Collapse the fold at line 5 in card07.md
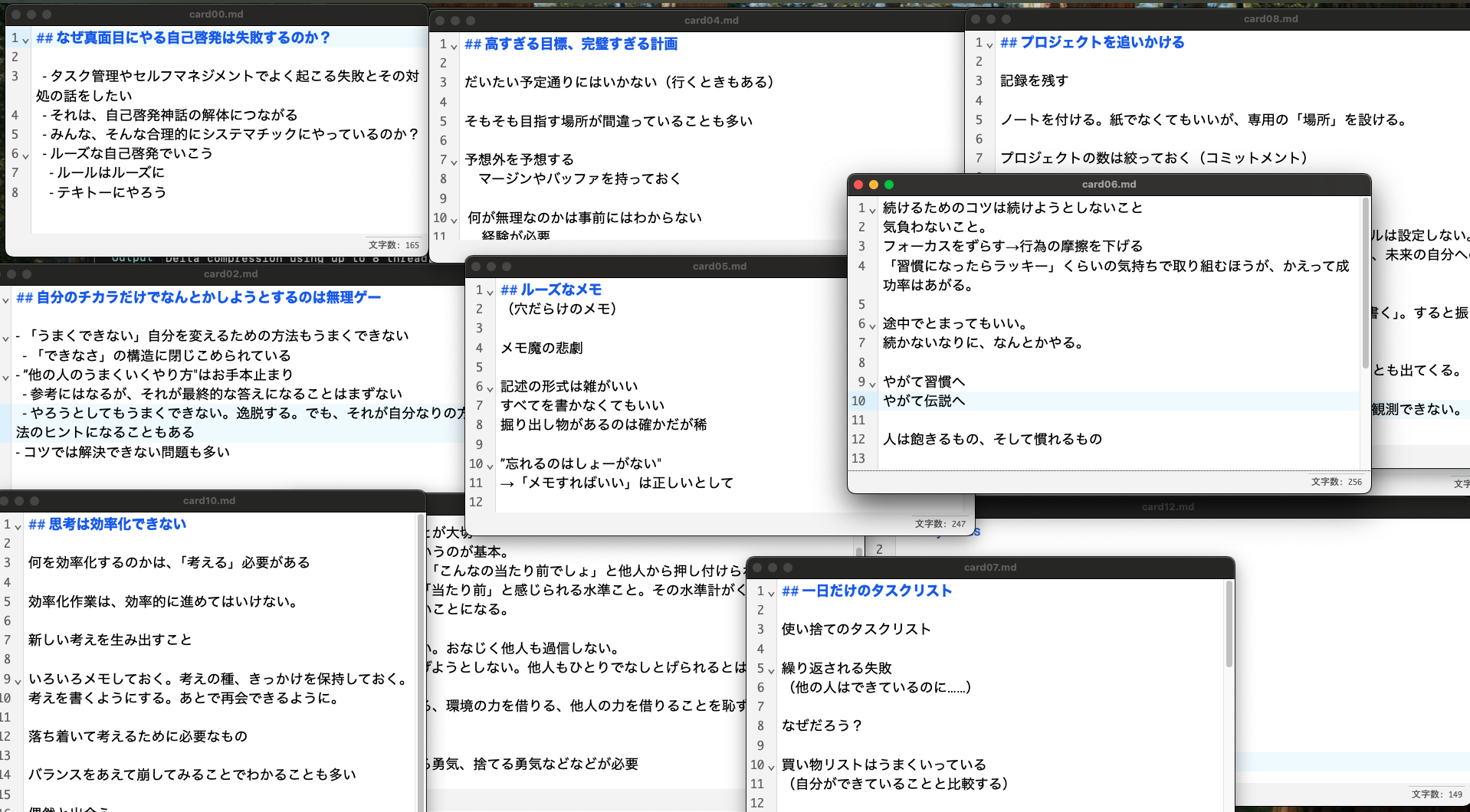The width and height of the screenshot is (1470, 812). 771,670
